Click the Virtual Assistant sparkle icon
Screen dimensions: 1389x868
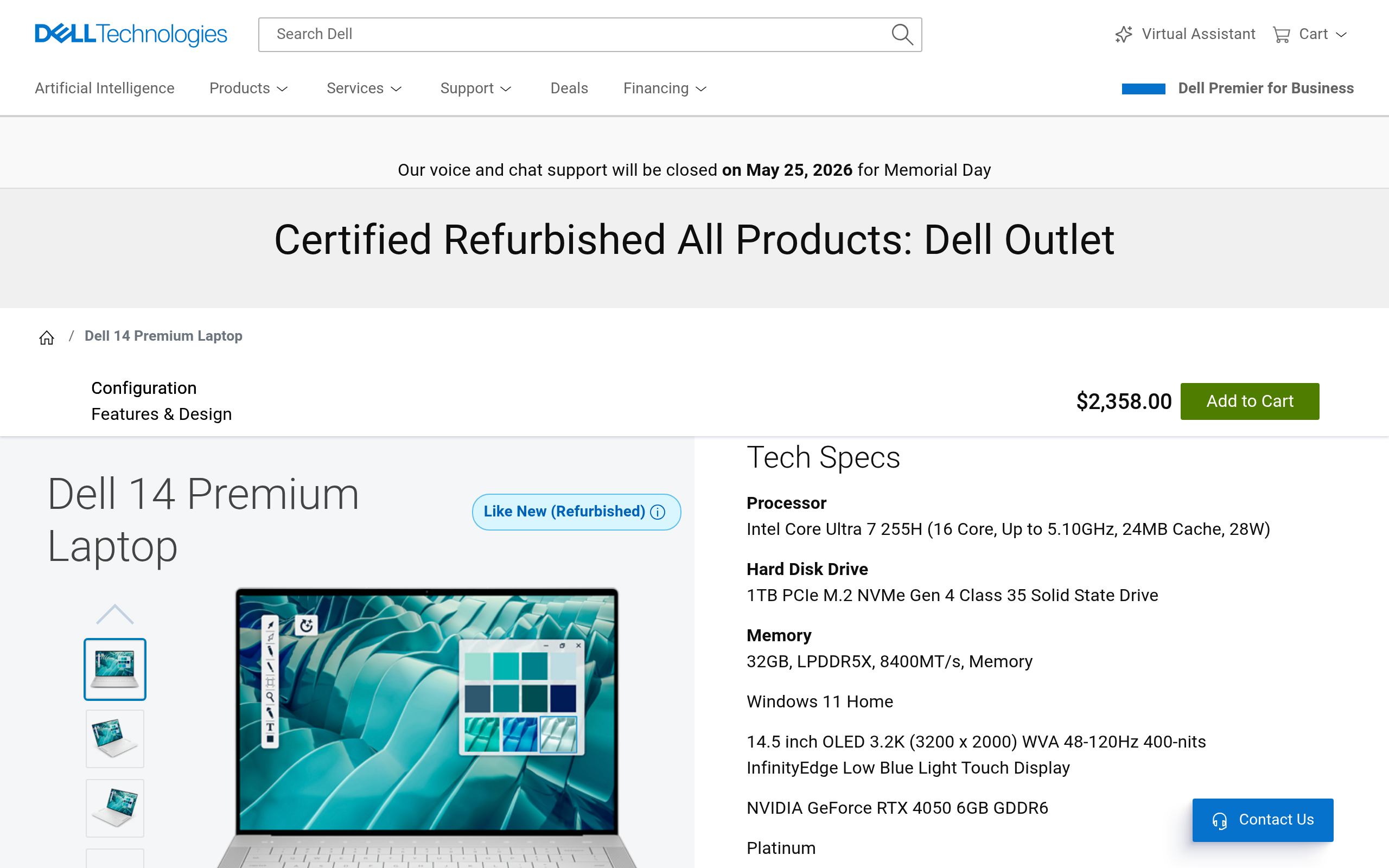click(1124, 34)
